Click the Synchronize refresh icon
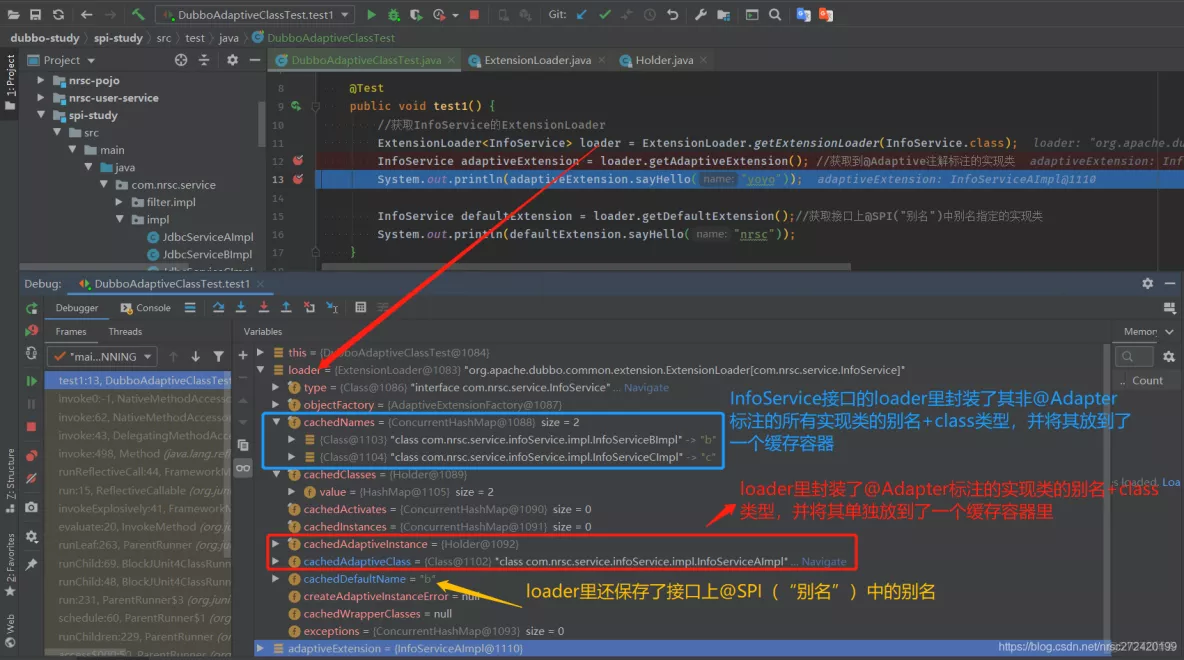The width and height of the screenshot is (1184, 660). (59, 14)
